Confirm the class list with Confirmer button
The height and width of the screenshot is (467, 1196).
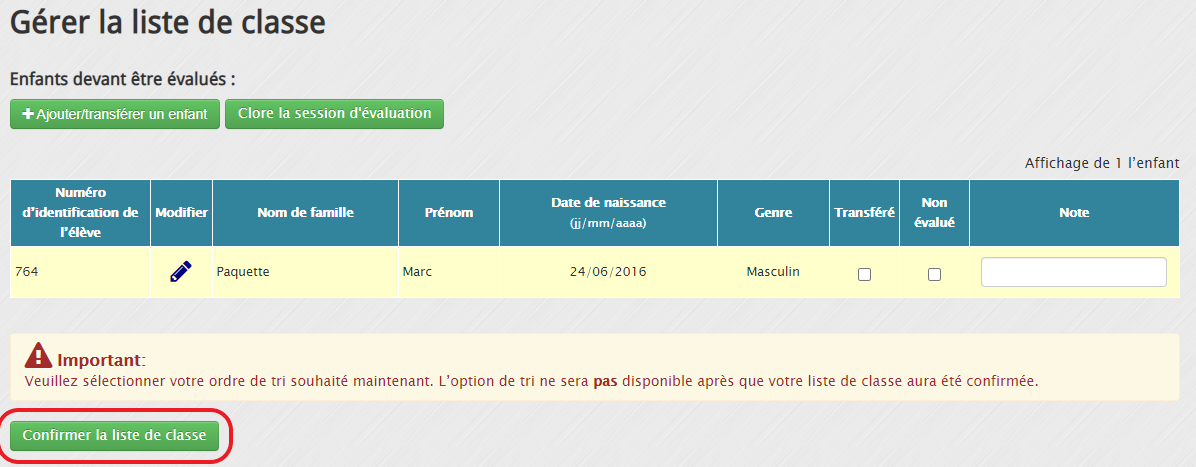[x=114, y=436]
